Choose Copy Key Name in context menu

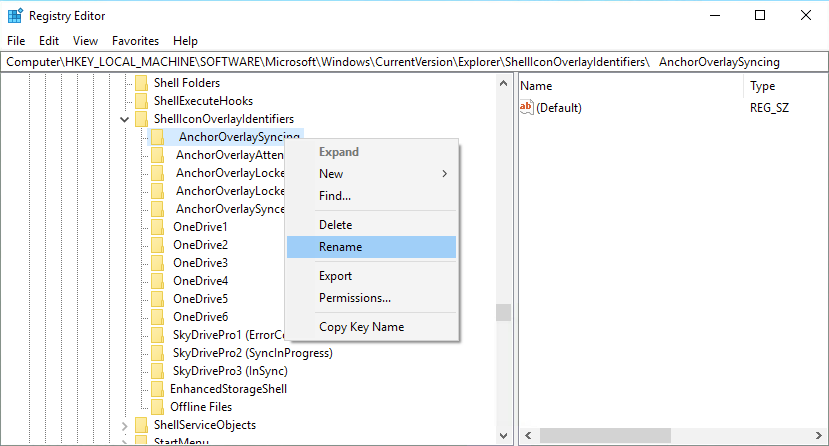click(x=371, y=327)
